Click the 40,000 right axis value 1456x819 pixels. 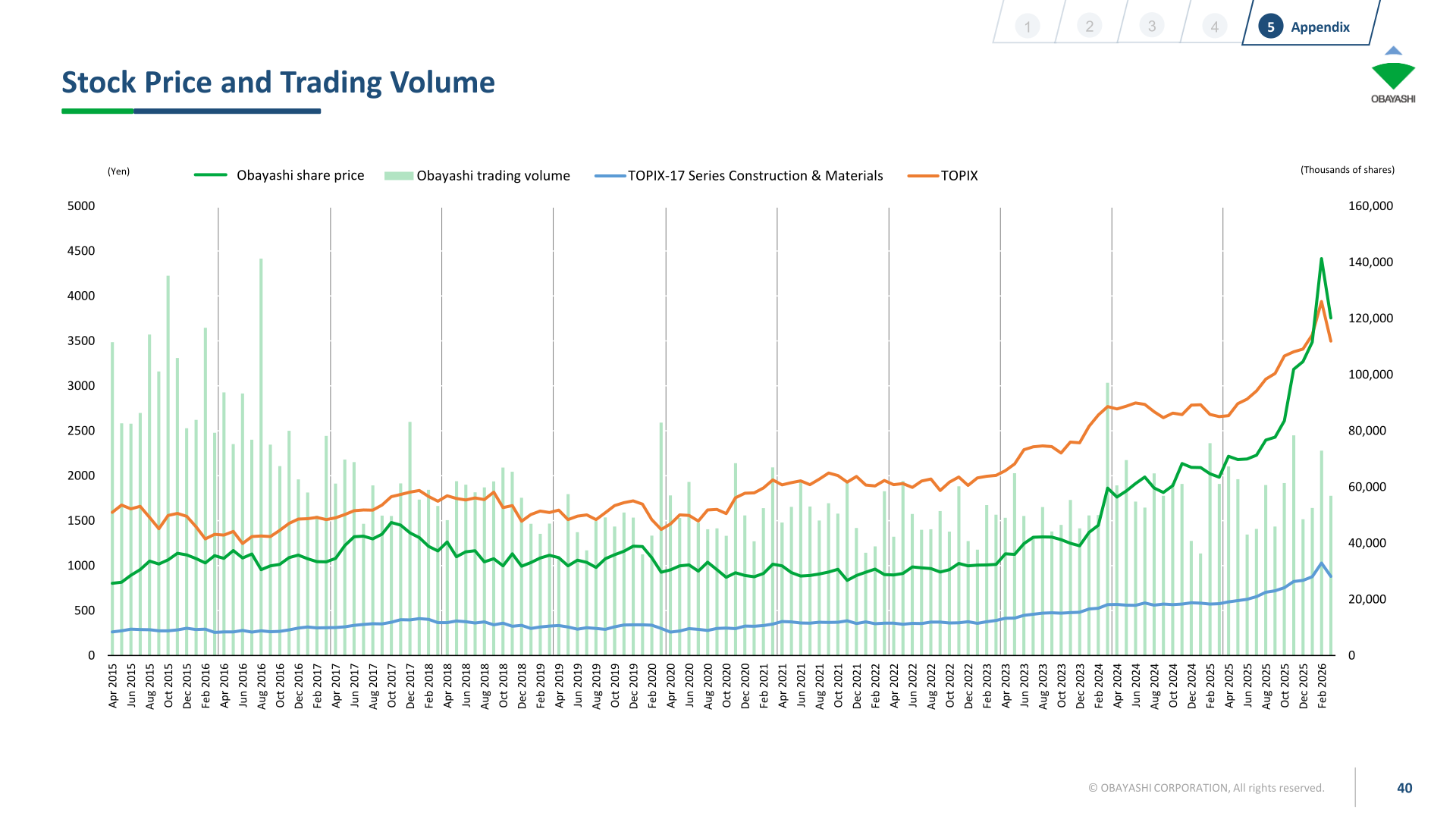click(1367, 543)
